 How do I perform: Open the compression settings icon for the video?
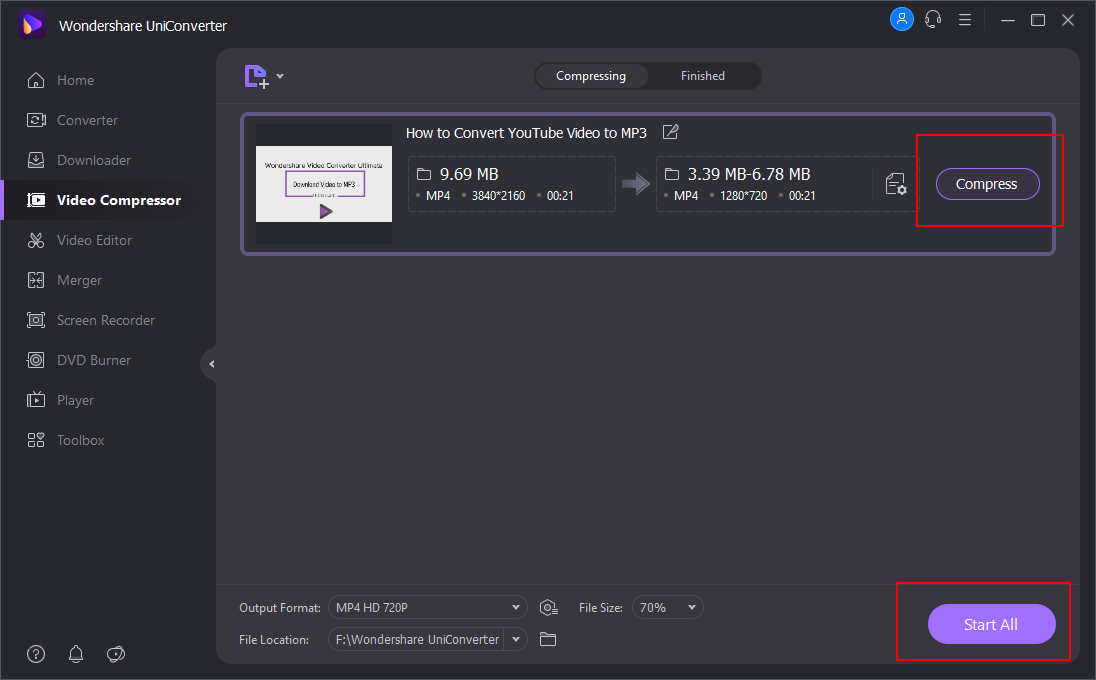(896, 184)
